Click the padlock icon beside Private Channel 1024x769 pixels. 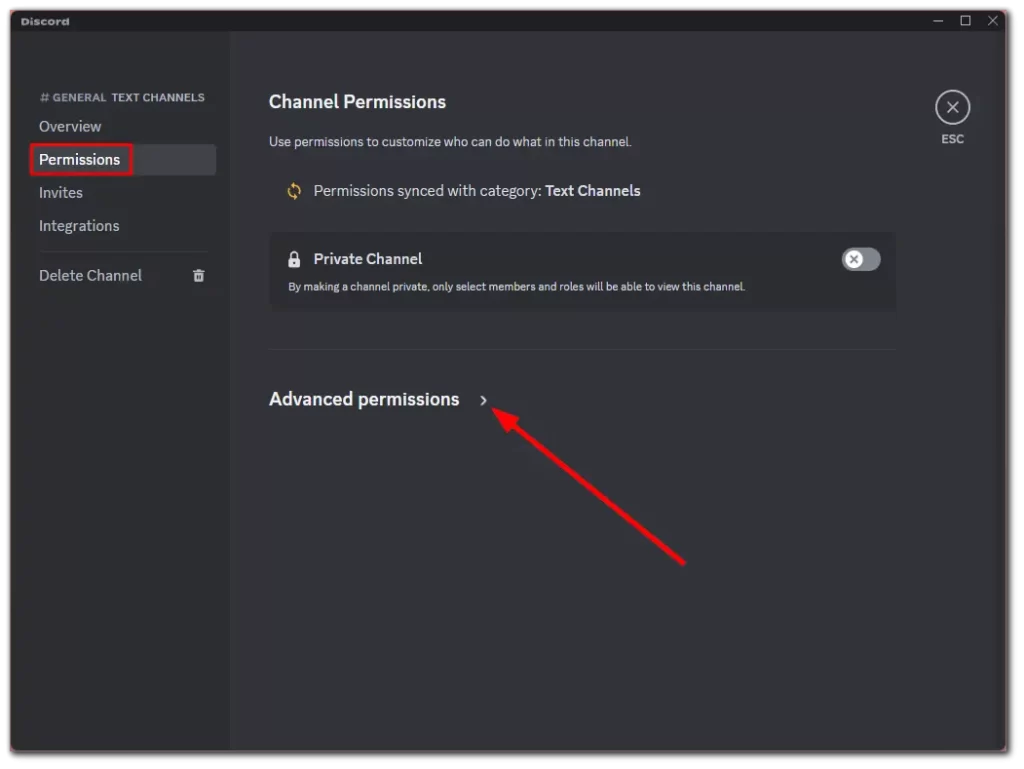click(x=295, y=259)
